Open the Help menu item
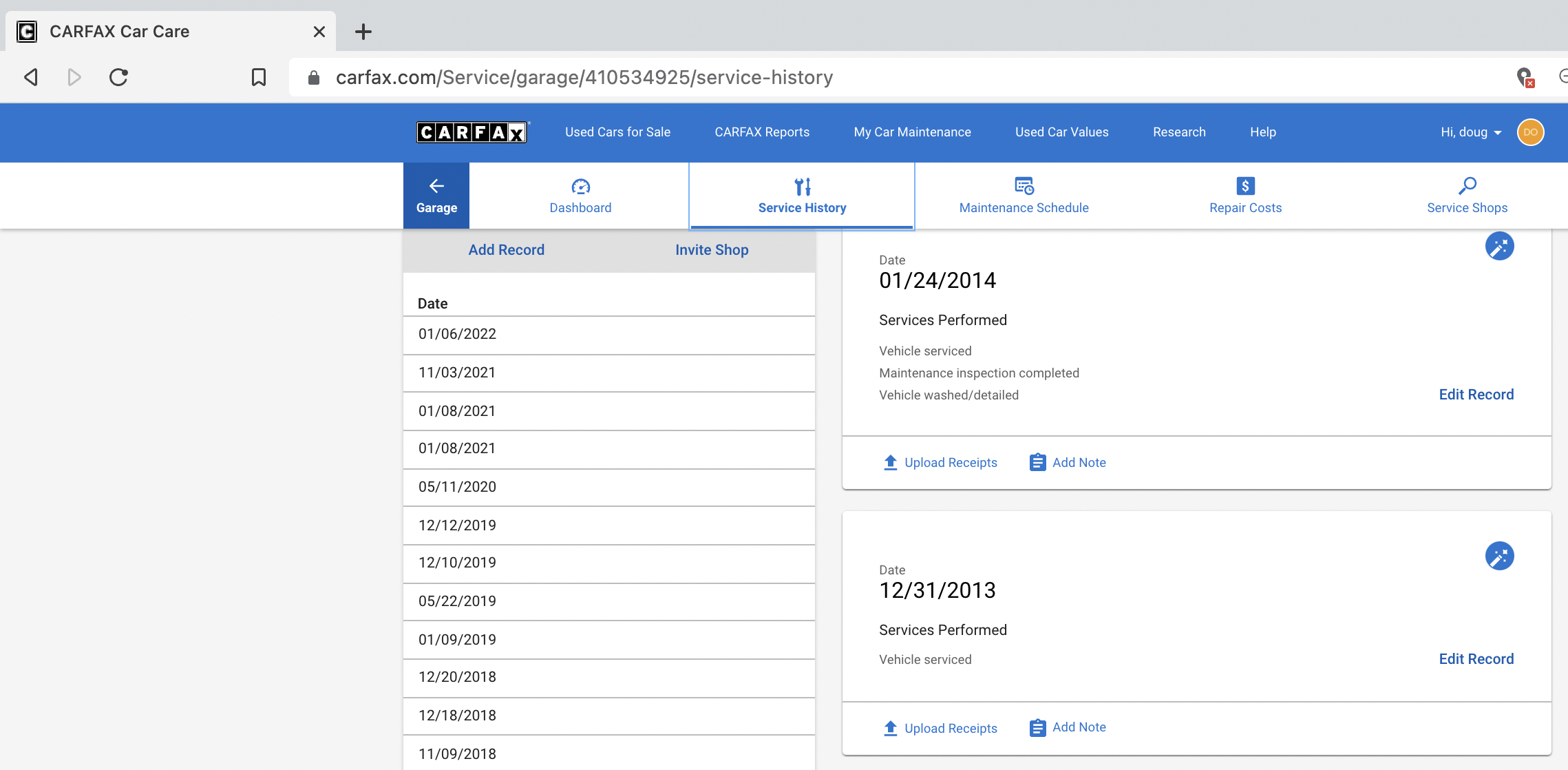The height and width of the screenshot is (770, 1568). click(1262, 132)
